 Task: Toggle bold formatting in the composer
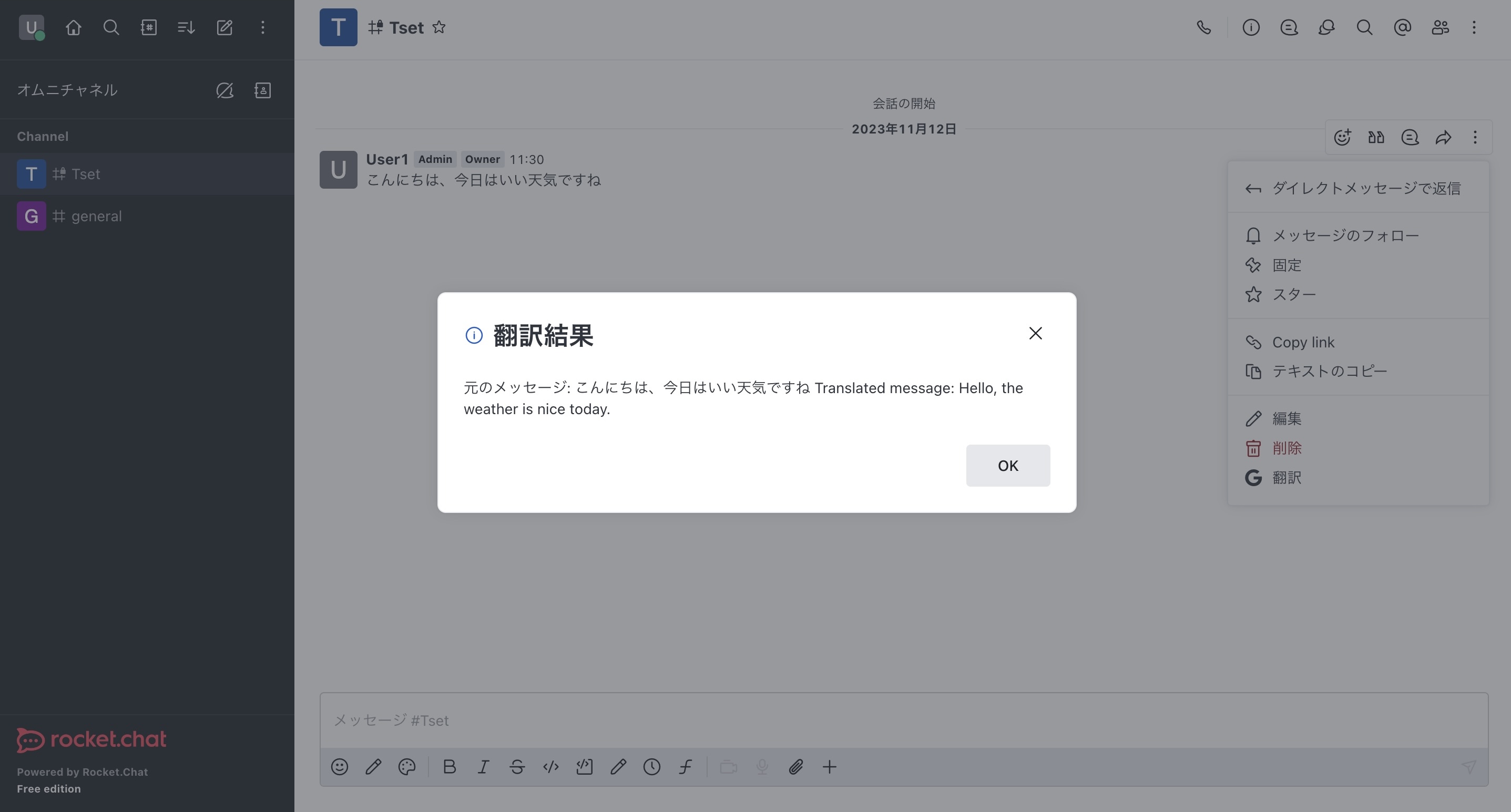pos(450,766)
